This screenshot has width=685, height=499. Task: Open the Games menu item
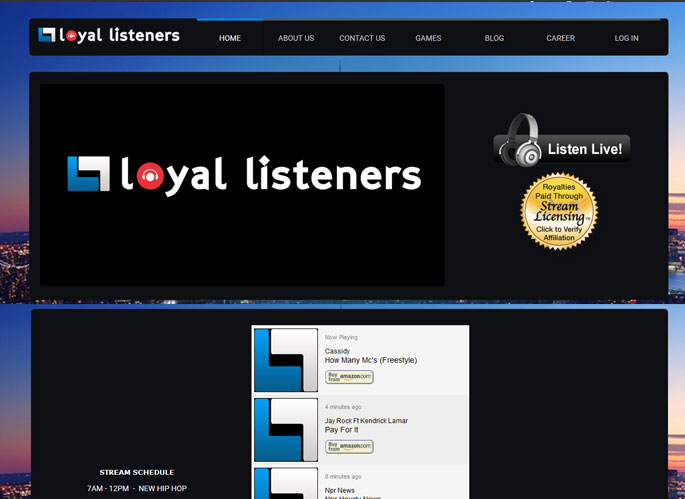(428, 38)
